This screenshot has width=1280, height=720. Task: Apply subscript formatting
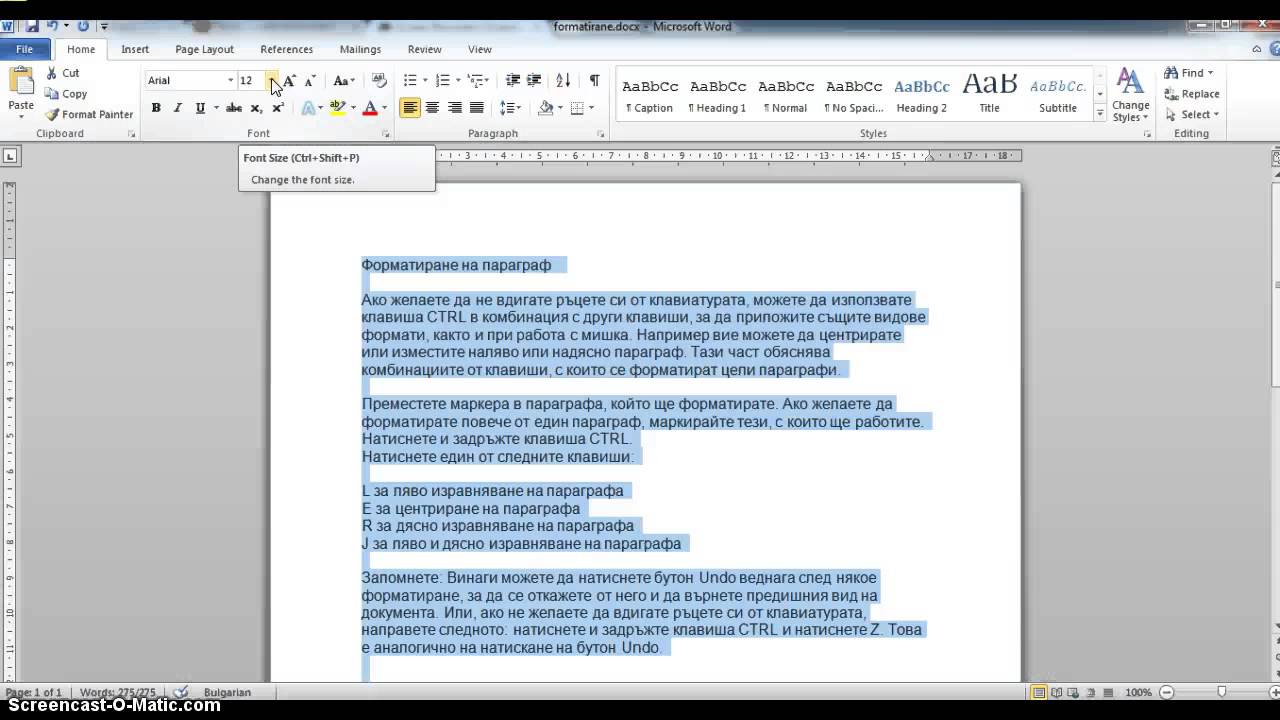pos(256,108)
